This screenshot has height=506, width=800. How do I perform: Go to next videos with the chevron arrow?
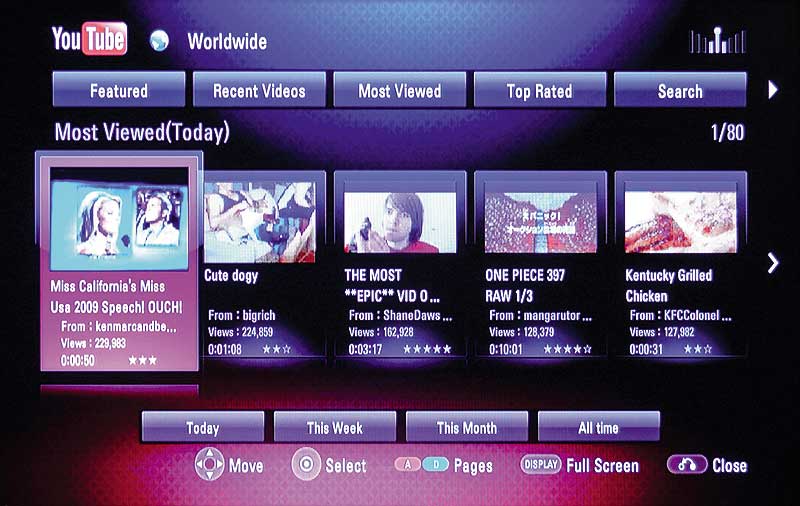pyautogui.click(x=773, y=263)
